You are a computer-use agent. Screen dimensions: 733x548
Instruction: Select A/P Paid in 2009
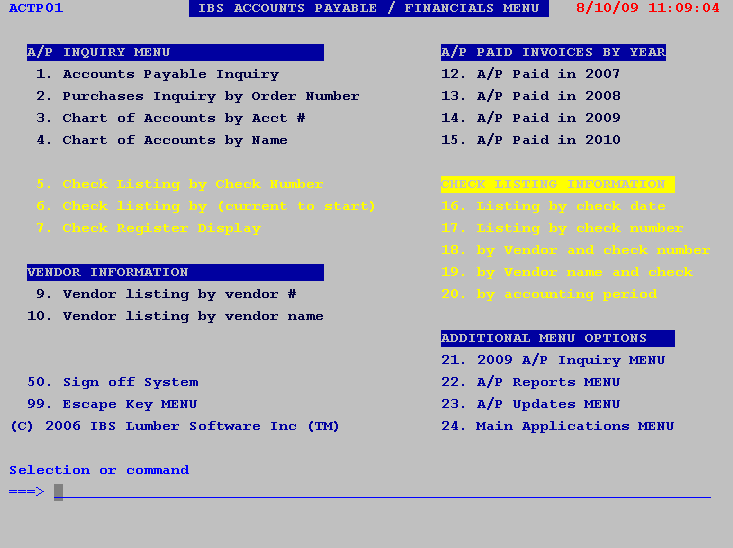(x=531, y=118)
